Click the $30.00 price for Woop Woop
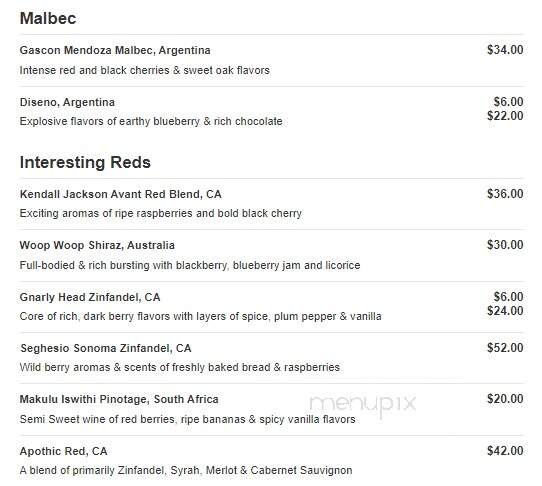 tap(505, 245)
